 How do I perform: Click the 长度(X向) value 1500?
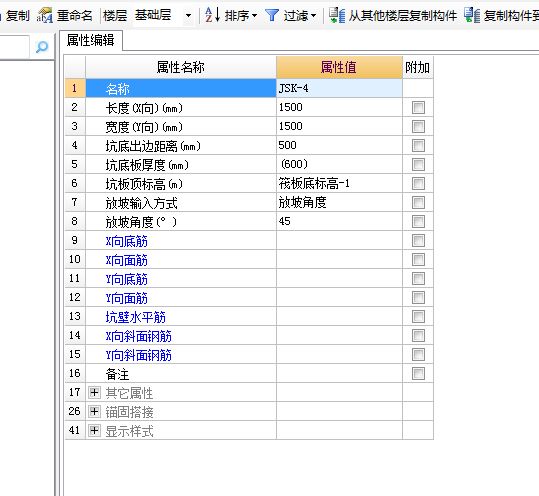(339, 108)
